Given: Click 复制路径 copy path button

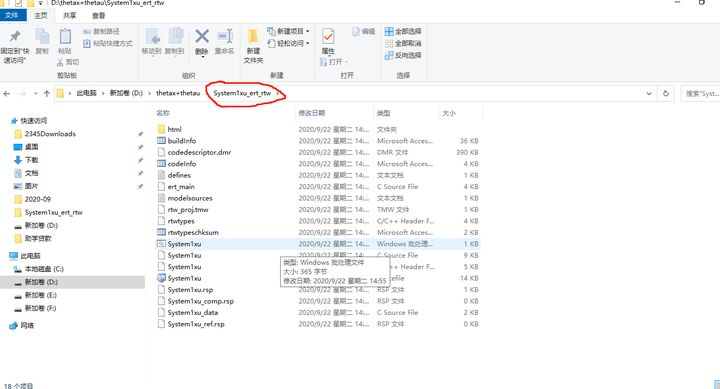Looking at the screenshot, I should pos(101,31).
